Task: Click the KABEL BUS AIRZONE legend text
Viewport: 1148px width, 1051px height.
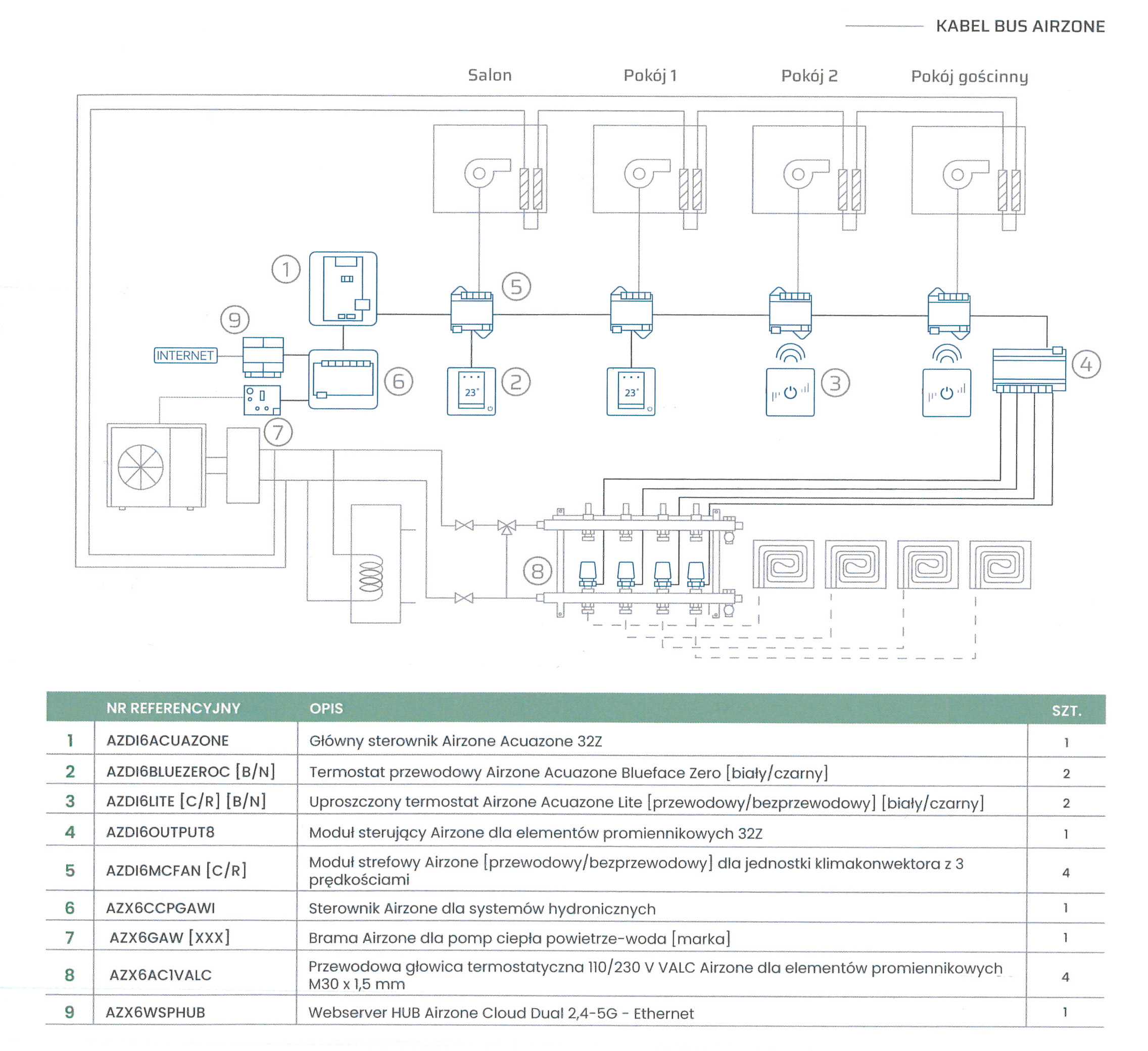Action: [1021, 26]
